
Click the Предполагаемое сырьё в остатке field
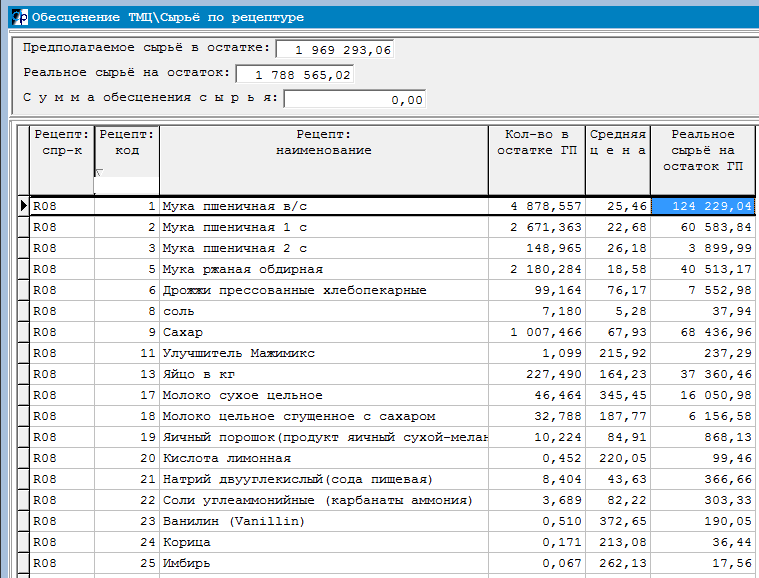tap(335, 49)
